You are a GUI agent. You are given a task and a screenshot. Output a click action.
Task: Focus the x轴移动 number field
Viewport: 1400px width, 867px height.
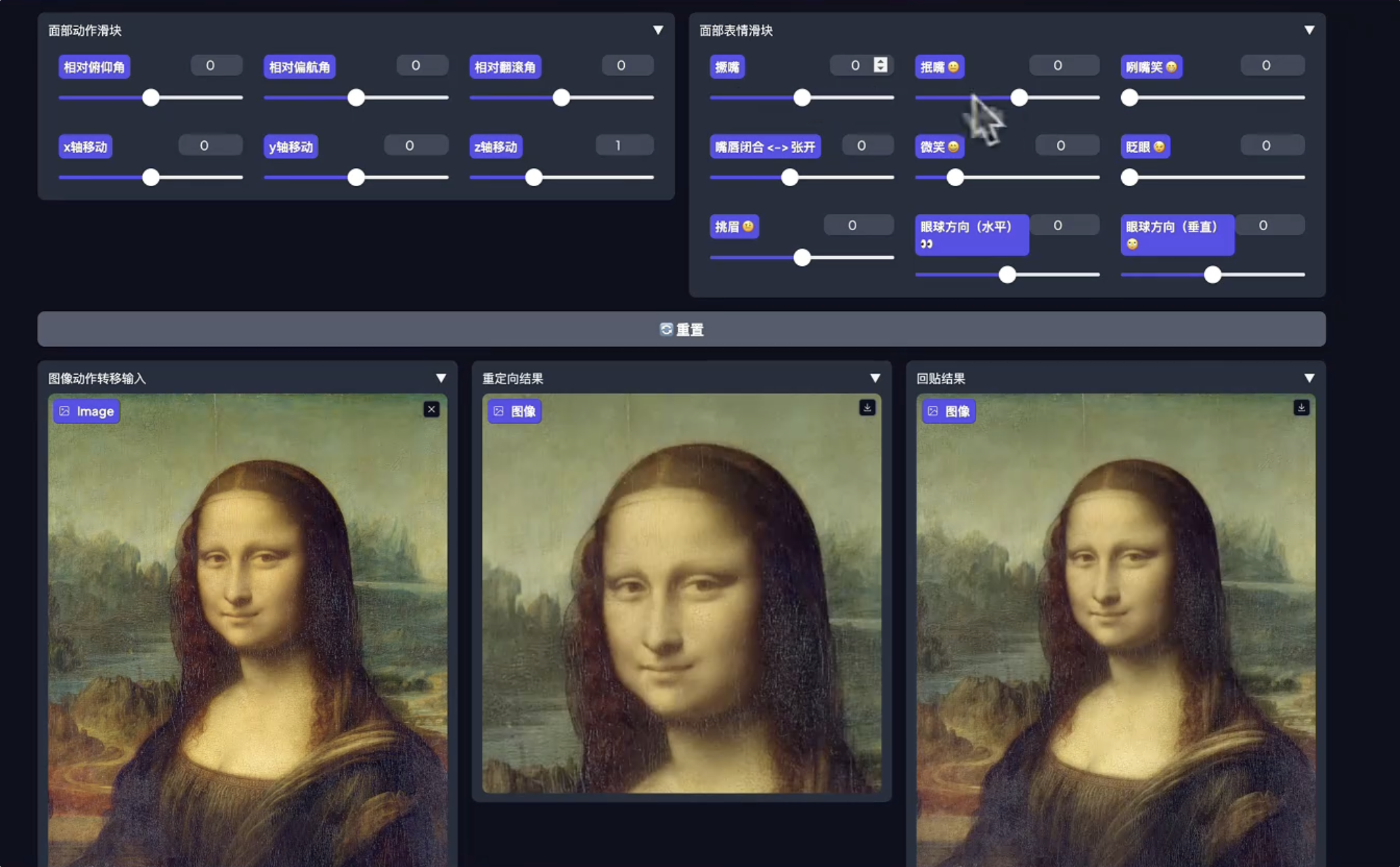211,146
